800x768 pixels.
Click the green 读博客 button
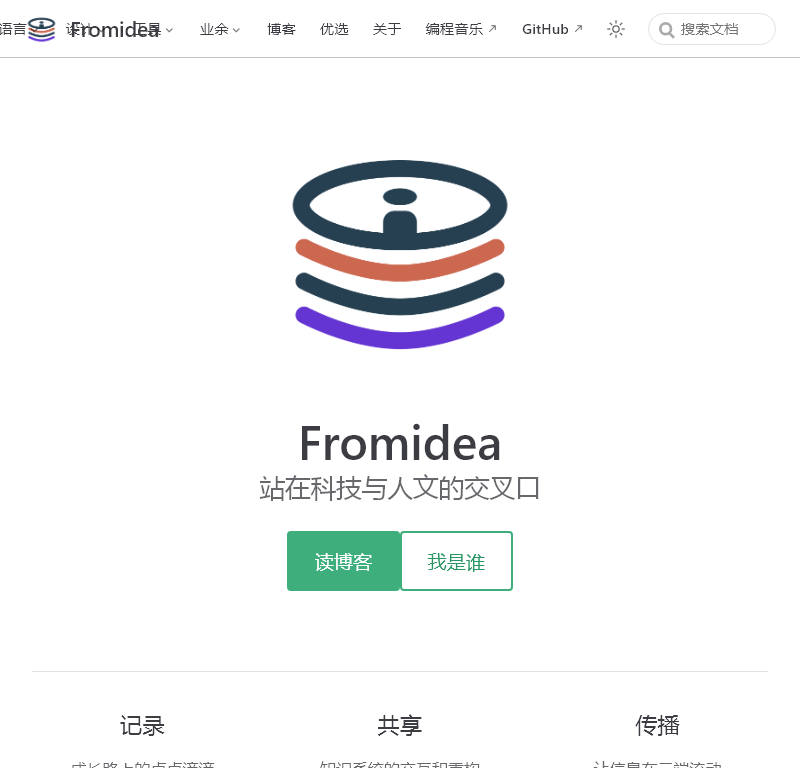(x=343, y=561)
